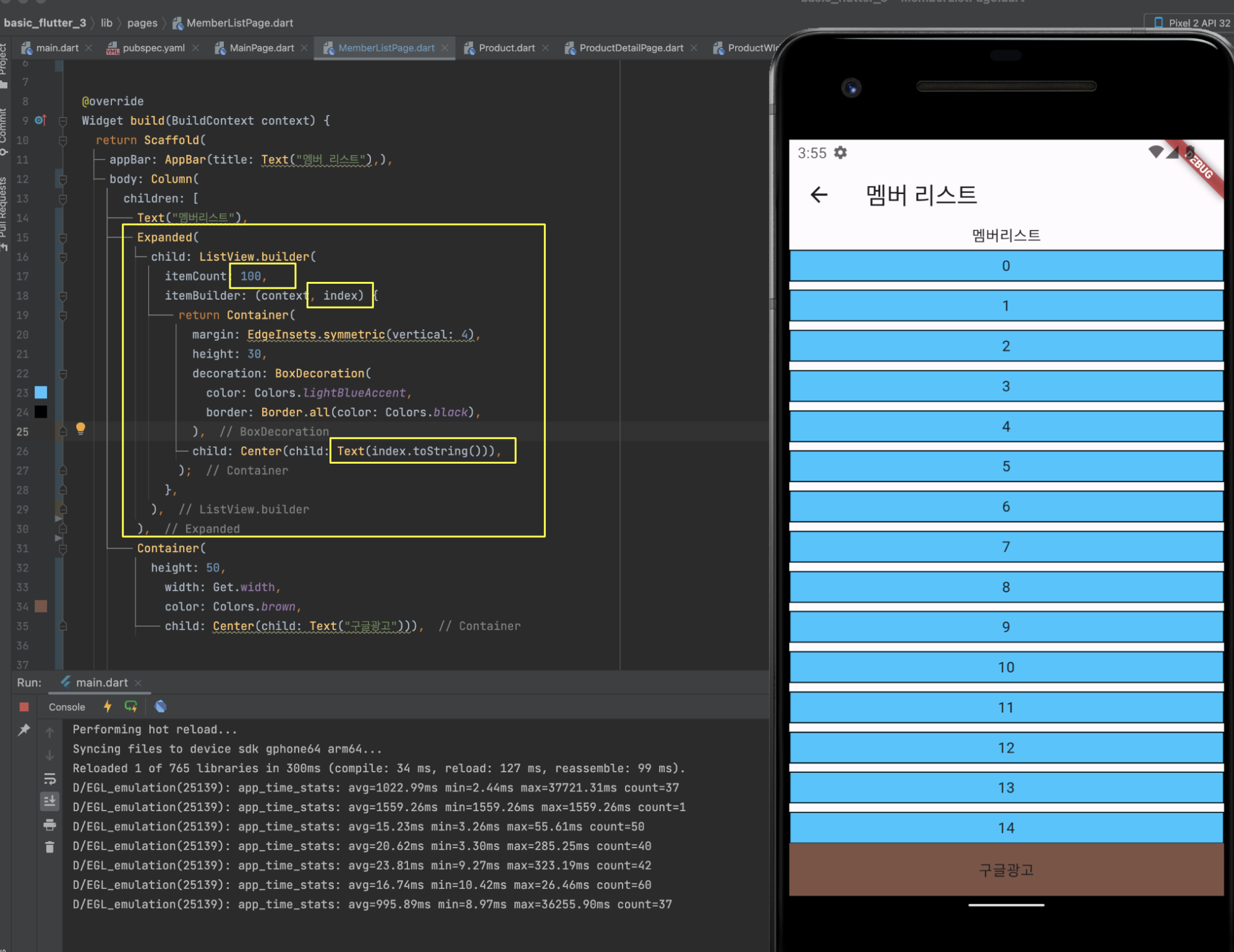Click the print console icon
The width and height of the screenshot is (1234, 952).
click(x=50, y=825)
